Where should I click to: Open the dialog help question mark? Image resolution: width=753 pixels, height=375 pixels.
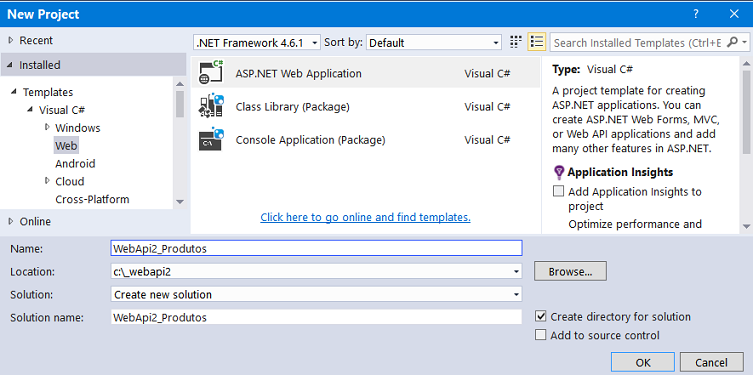pyautogui.click(x=696, y=14)
